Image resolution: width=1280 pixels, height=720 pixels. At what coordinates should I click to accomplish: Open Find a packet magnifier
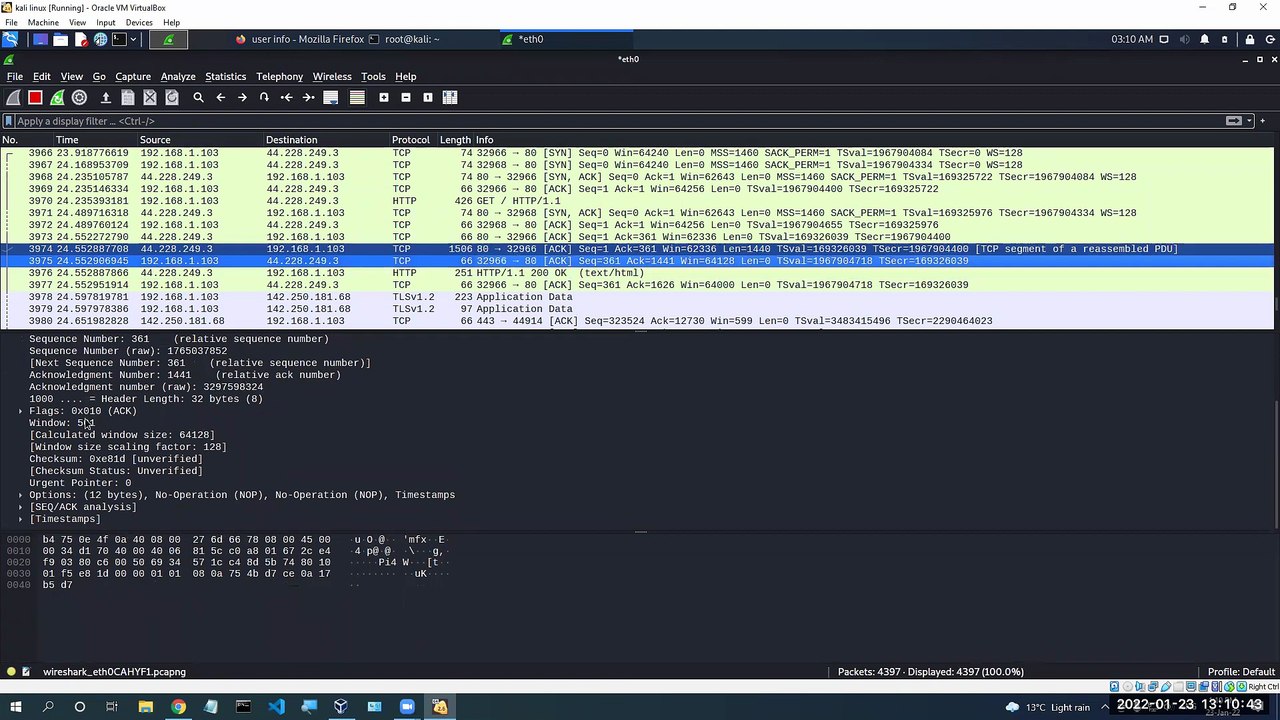[198, 97]
